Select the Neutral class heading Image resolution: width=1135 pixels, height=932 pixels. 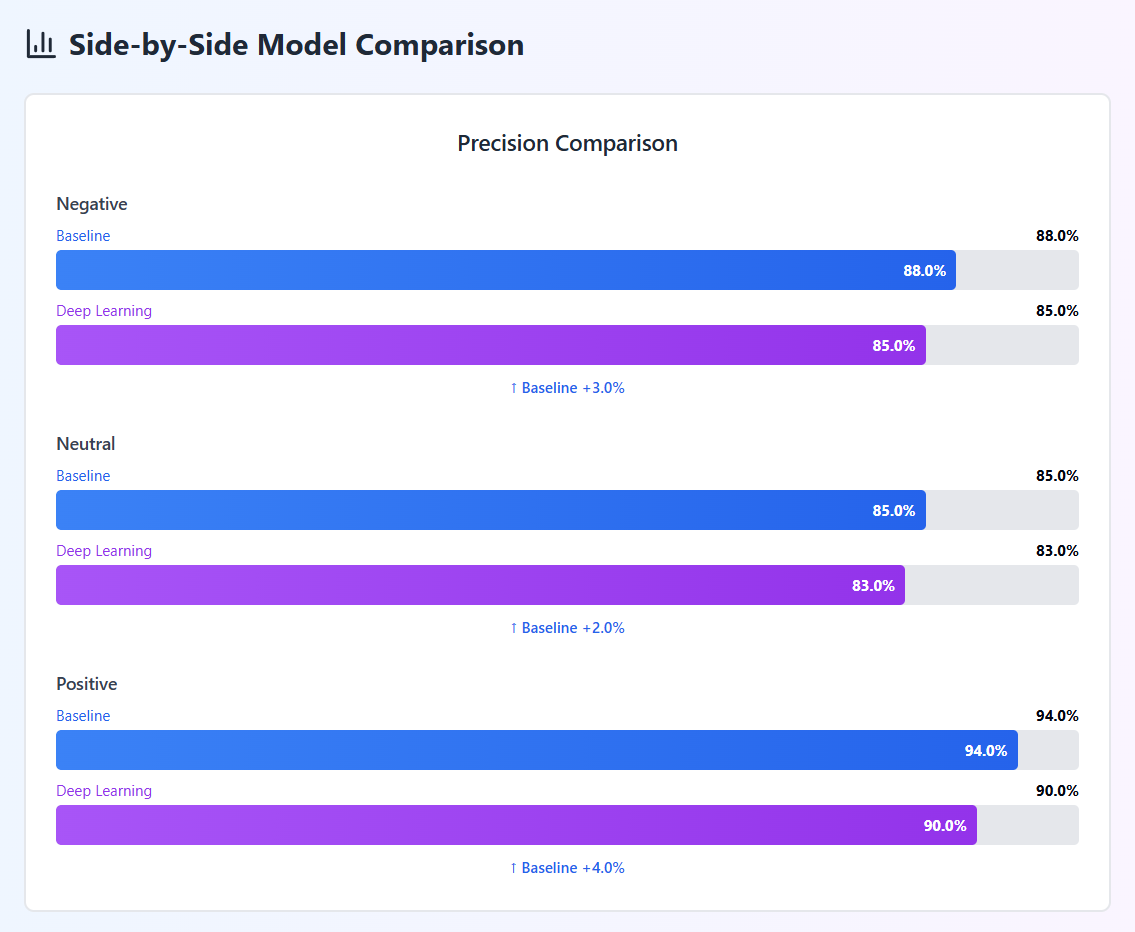(86, 444)
